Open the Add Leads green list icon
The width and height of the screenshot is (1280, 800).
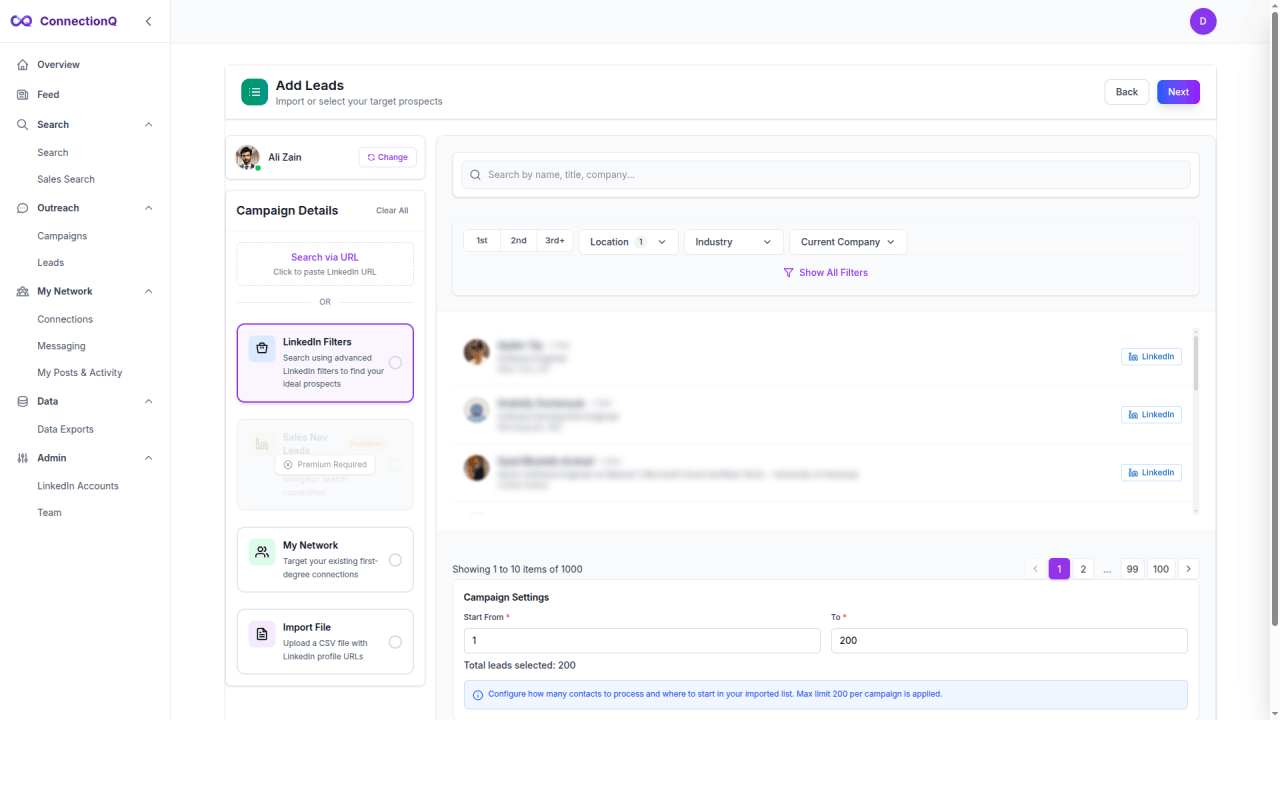[x=254, y=91]
